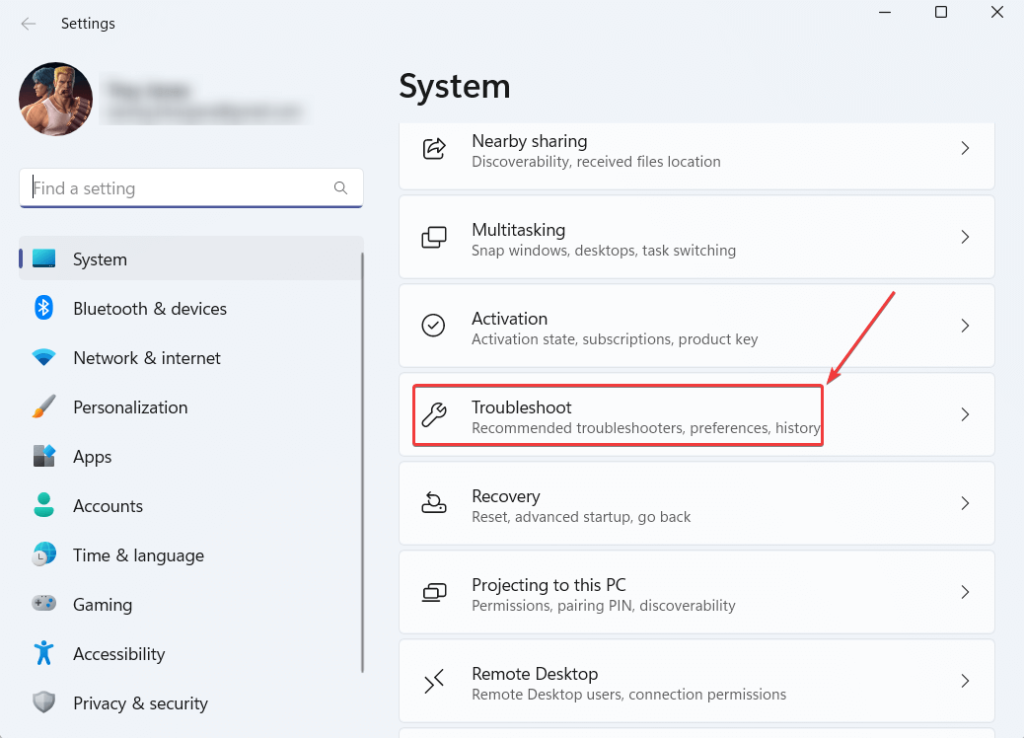Image resolution: width=1024 pixels, height=738 pixels.
Task: Select Personalization in the sidebar
Action: click(x=130, y=407)
